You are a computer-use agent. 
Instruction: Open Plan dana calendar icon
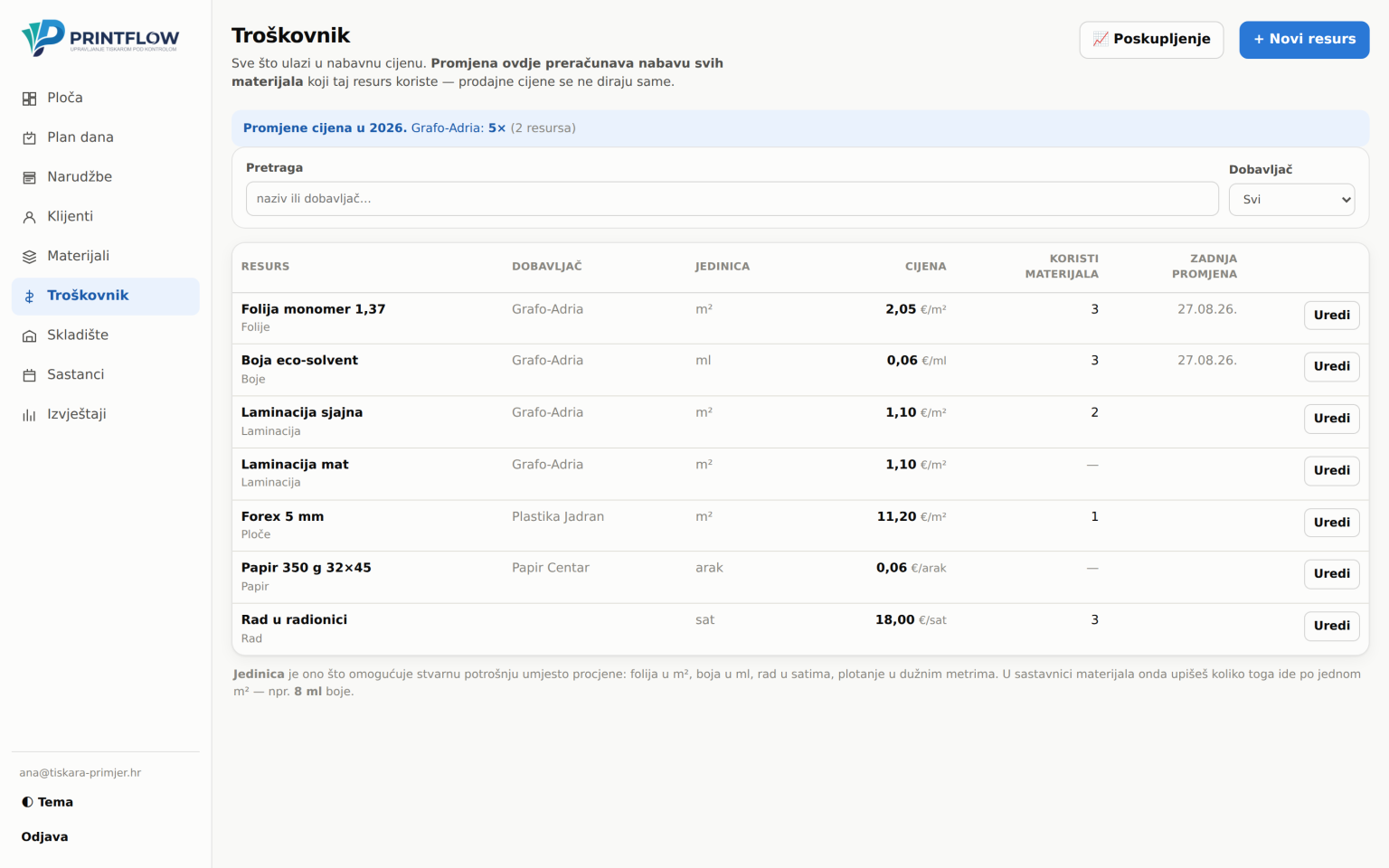pos(30,137)
